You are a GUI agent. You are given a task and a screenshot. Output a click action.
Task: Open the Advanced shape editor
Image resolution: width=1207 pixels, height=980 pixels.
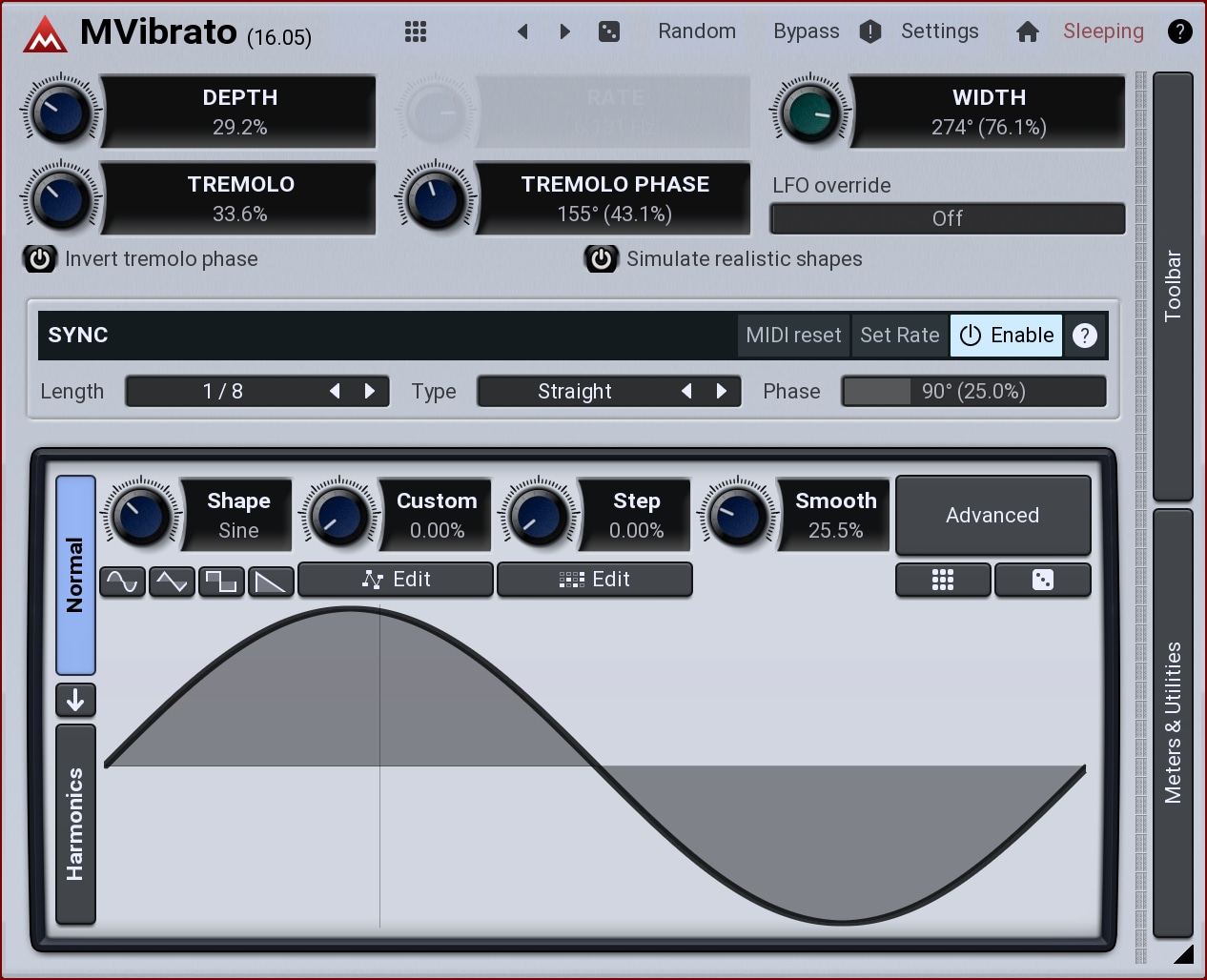[x=992, y=516]
